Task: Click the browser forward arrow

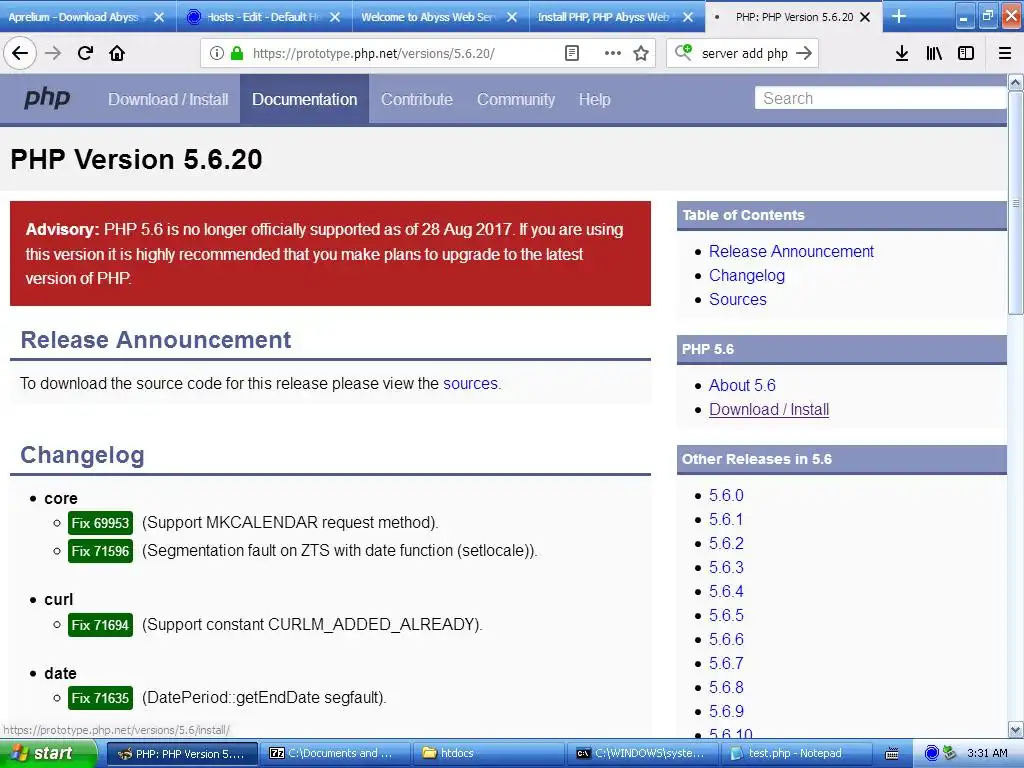Action: tap(53, 53)
